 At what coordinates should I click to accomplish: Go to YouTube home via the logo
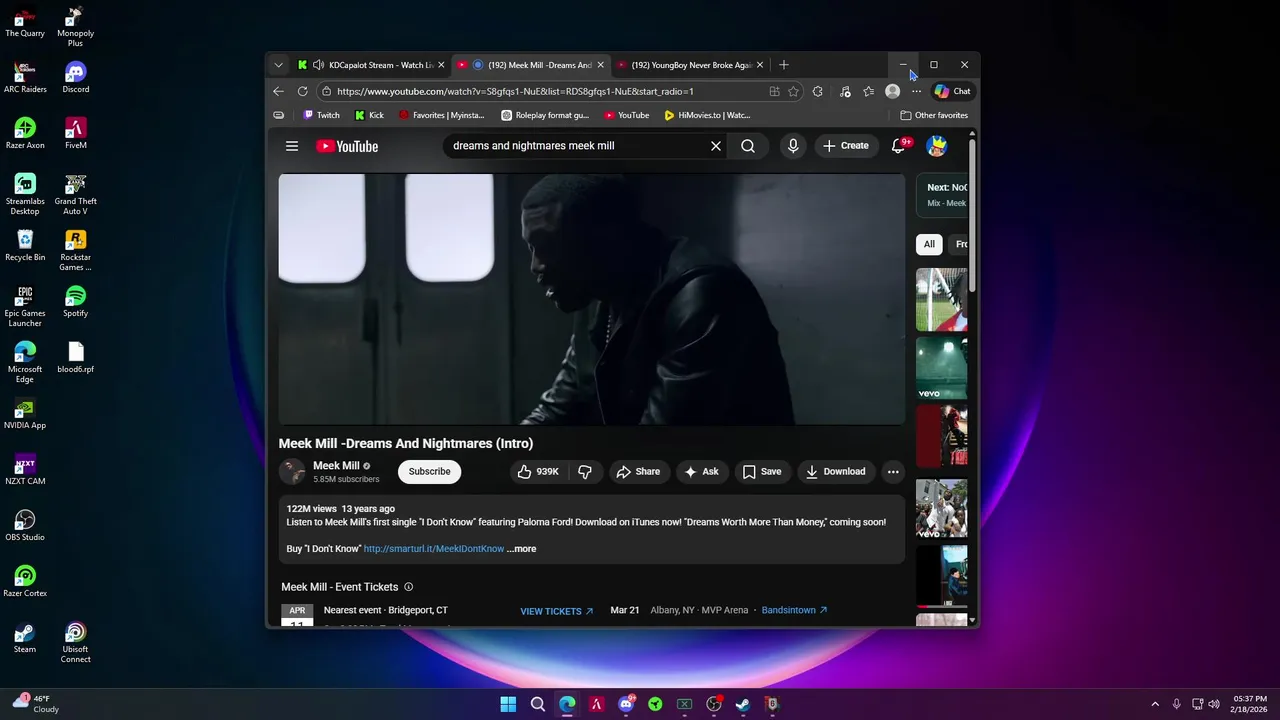[x=347, y=146]
